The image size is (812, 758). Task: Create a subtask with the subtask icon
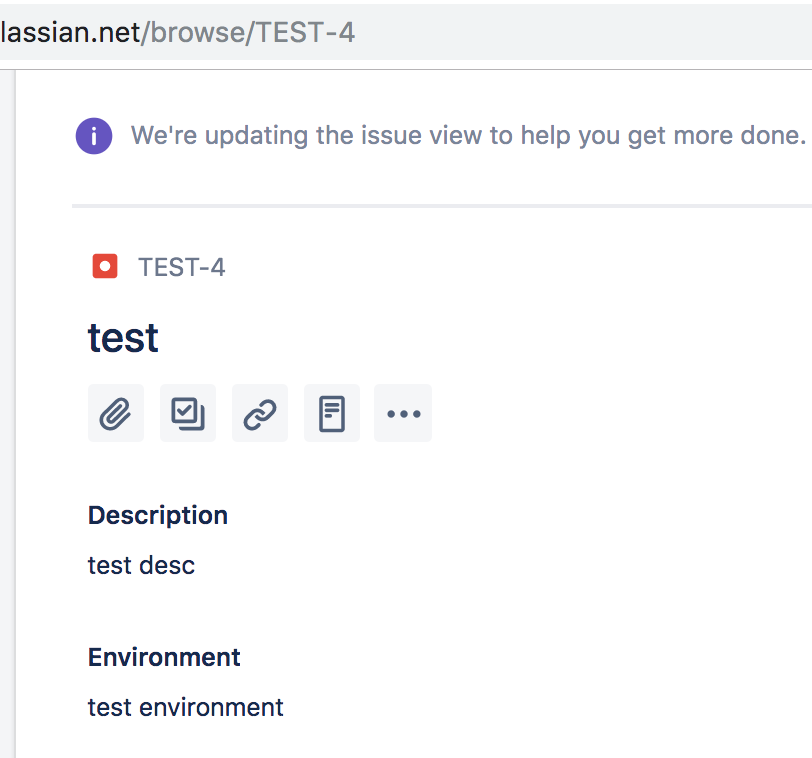(187, 412)
